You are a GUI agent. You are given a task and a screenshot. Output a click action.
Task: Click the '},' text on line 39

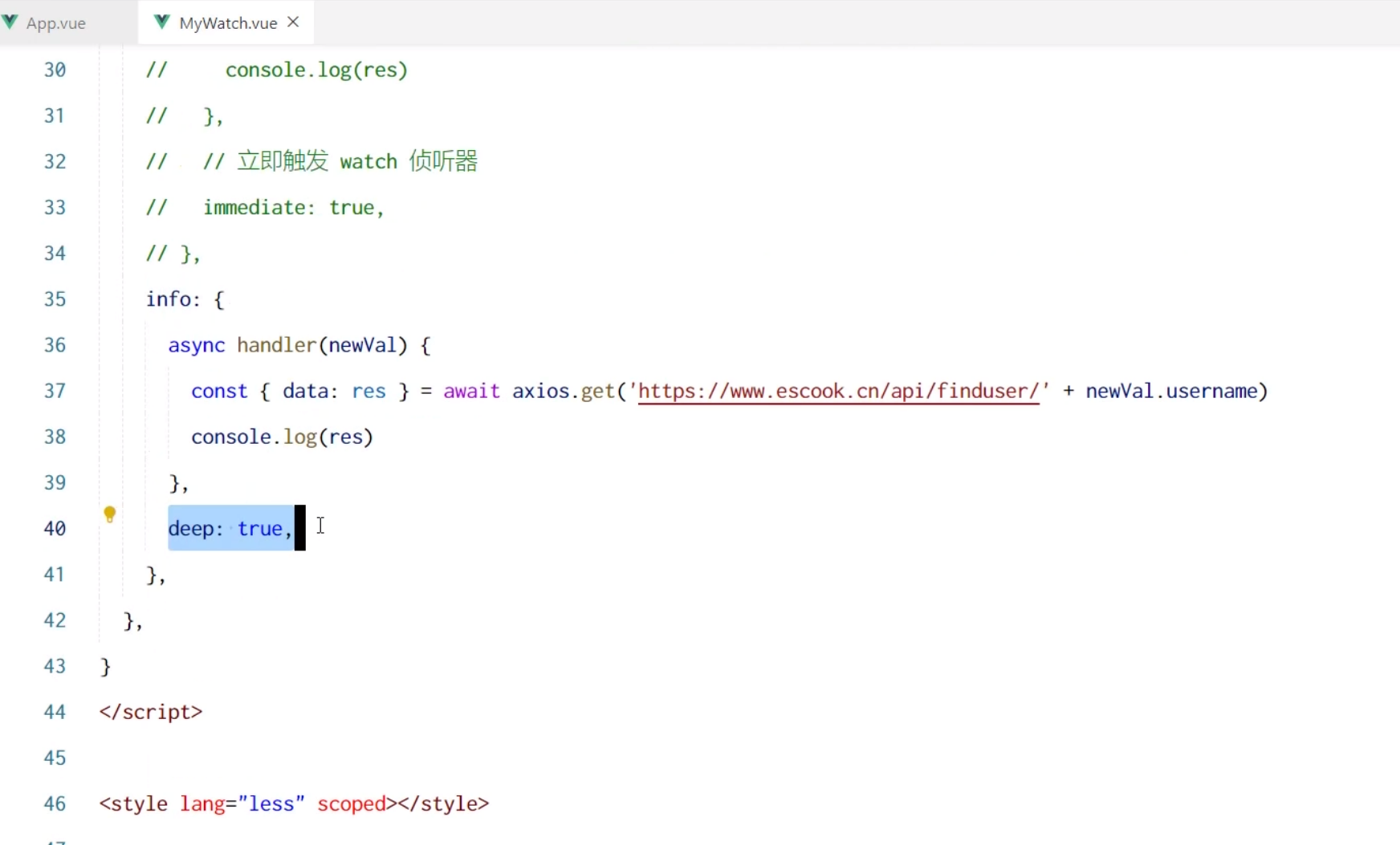click(x=178, y=484)
